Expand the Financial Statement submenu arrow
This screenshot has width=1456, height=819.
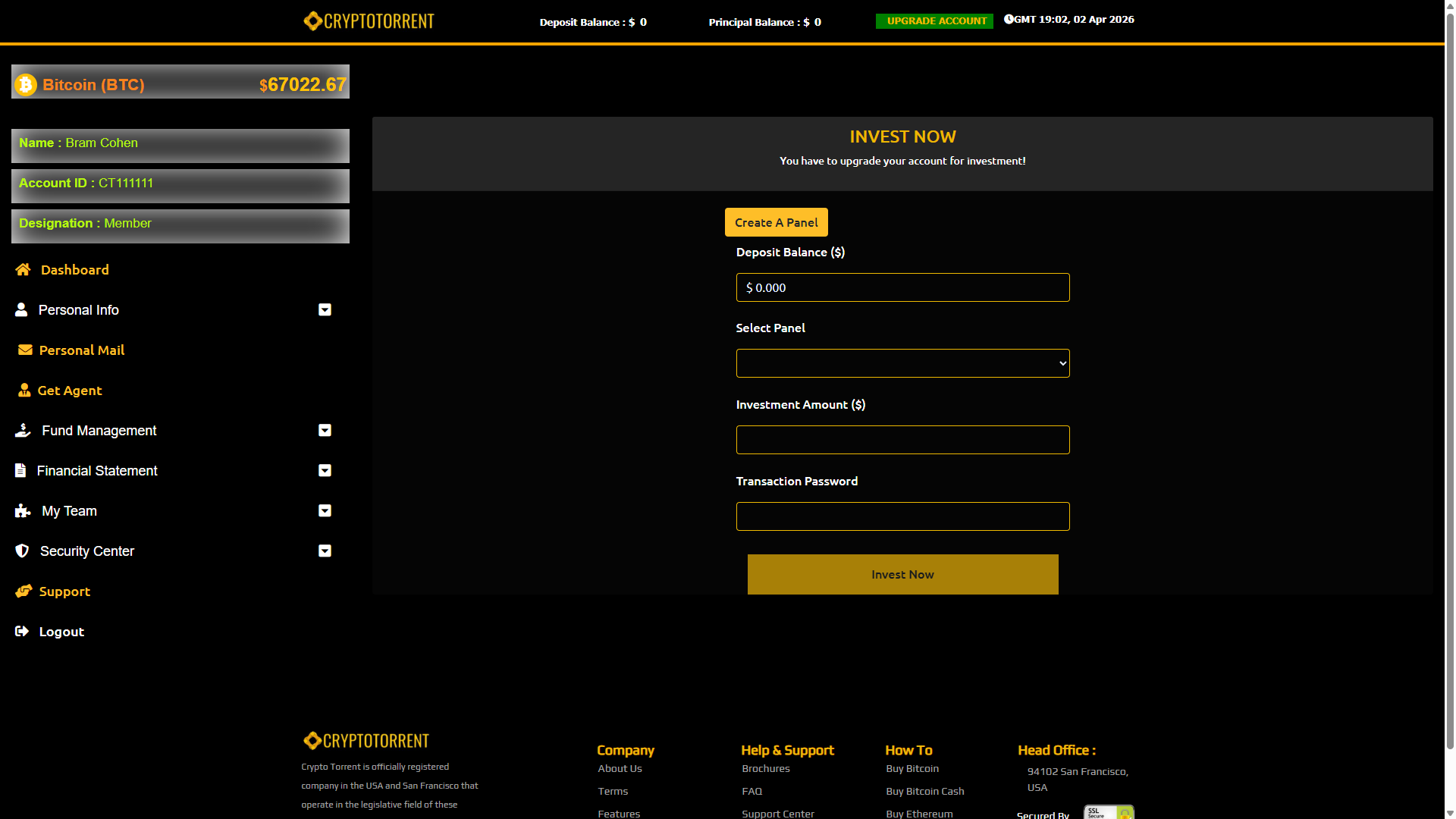[325, 471]
